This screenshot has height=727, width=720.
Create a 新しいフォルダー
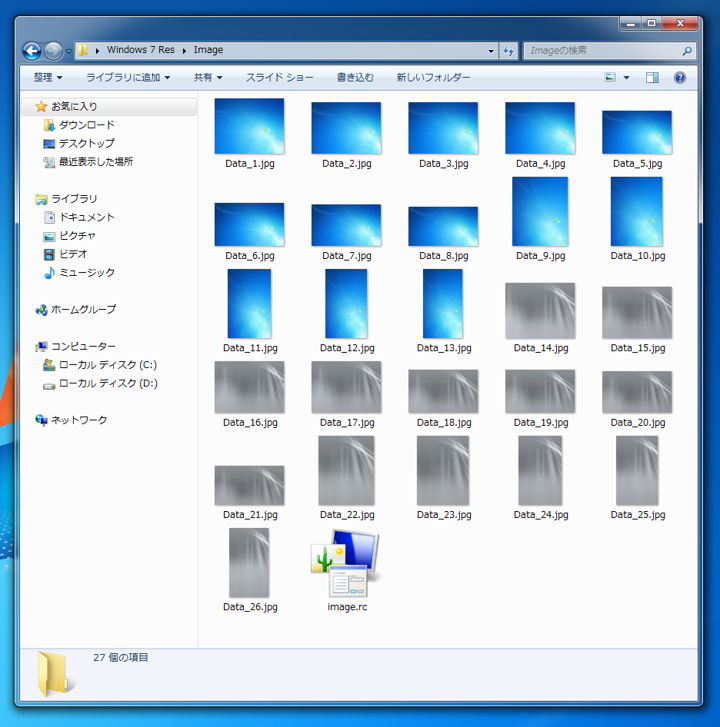[x=433, y=77]
